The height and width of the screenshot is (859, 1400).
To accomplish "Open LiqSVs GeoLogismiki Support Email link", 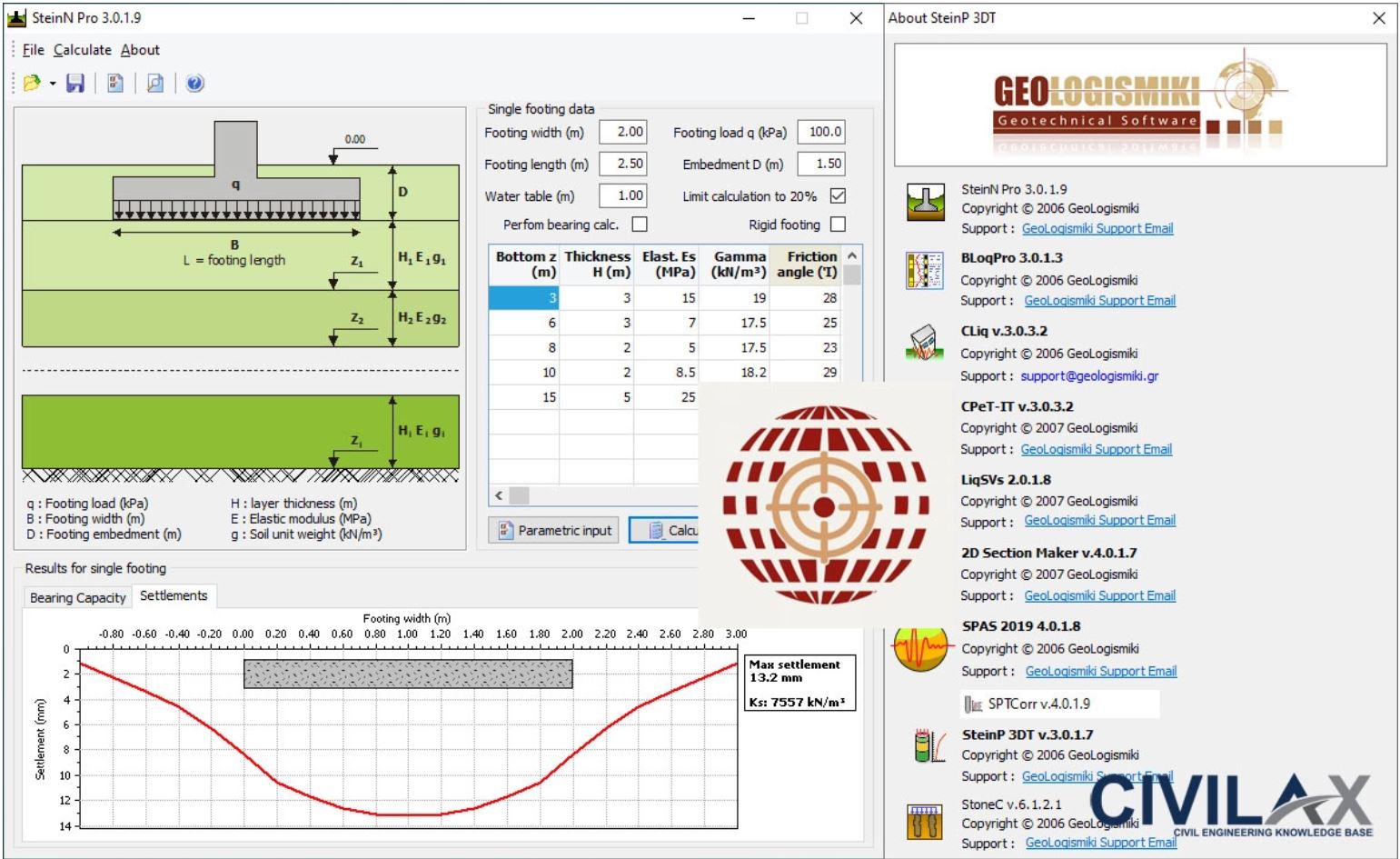I will pyautogui.click(x=1100, y=521).
